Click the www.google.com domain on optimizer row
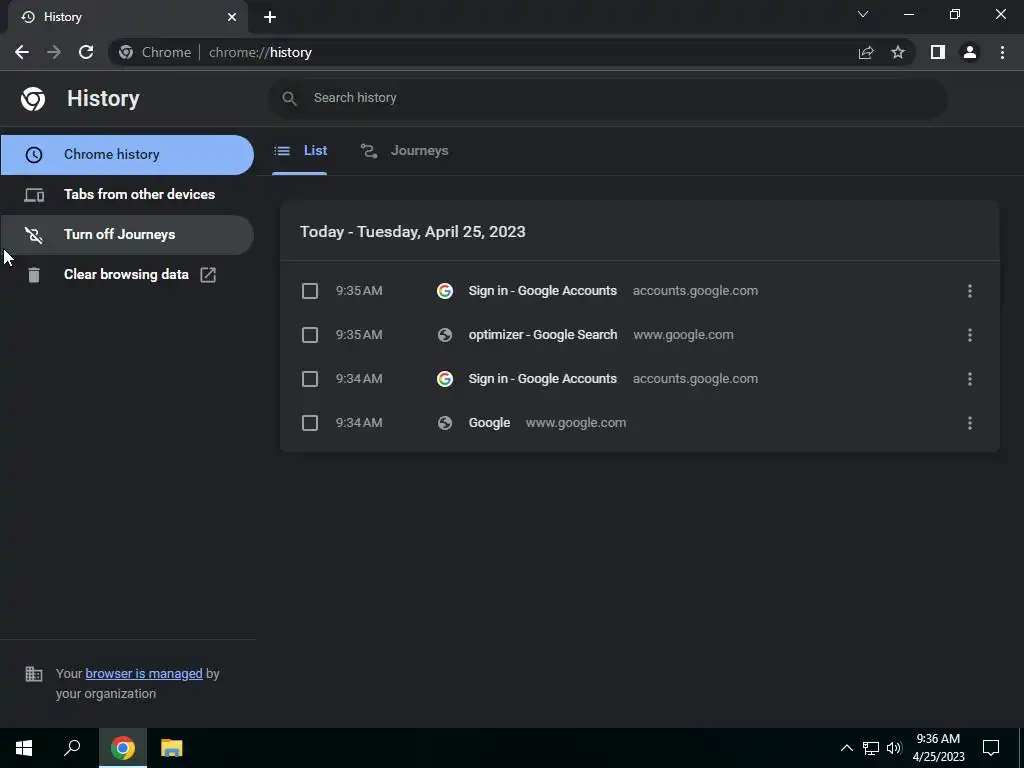 [683, 335]
